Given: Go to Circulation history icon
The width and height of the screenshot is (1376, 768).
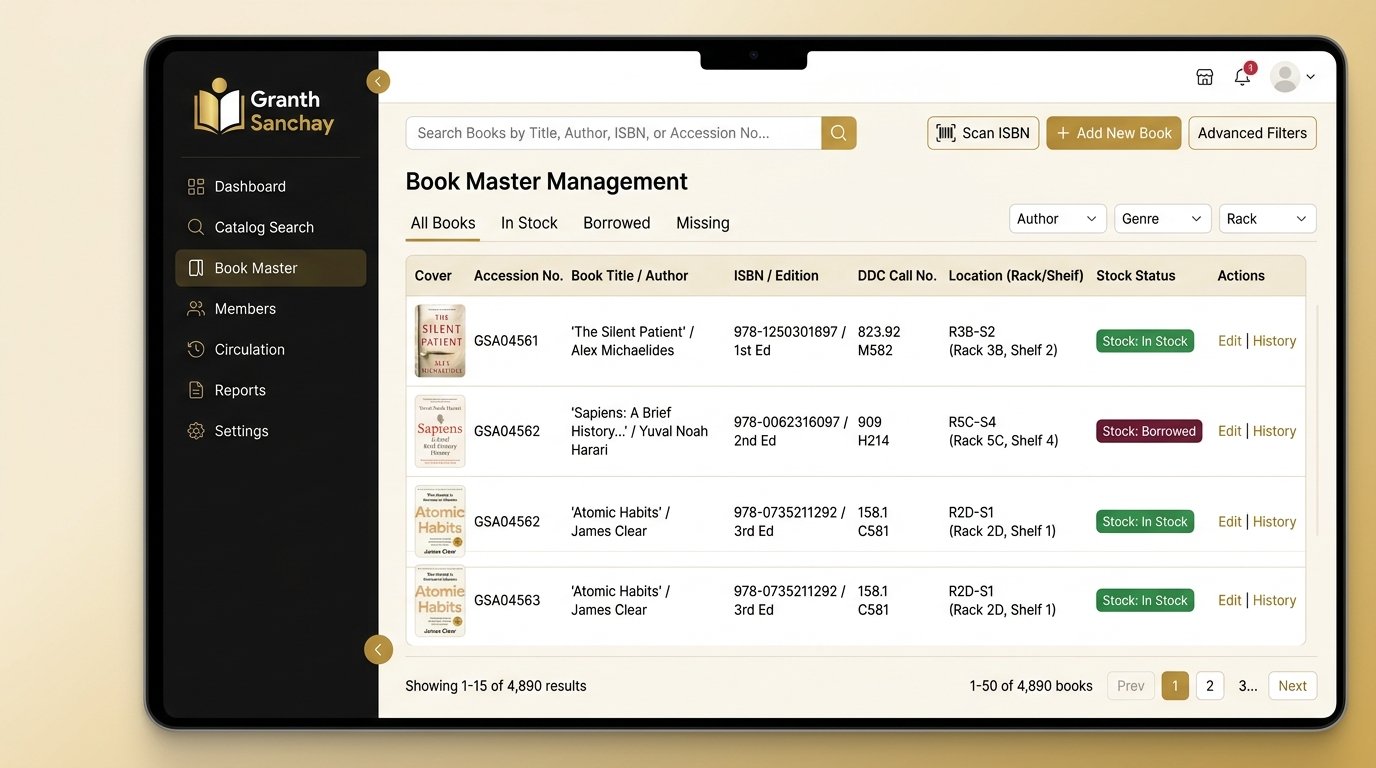Looking at the screenshot, I should 196,350.
